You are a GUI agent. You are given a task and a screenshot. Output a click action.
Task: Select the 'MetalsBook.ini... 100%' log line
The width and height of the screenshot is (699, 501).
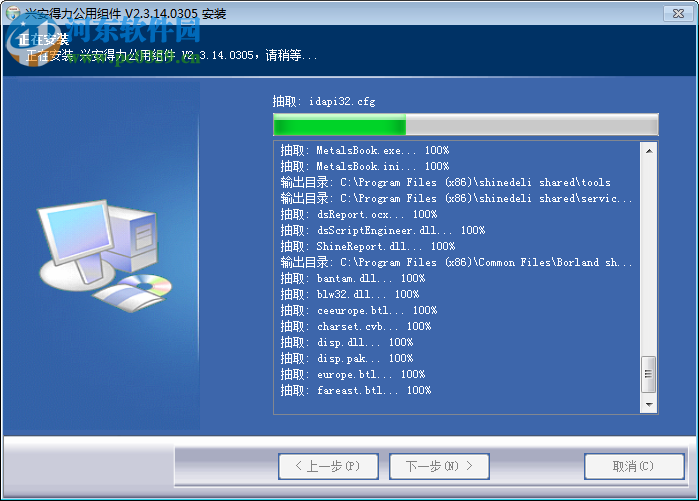click(365, 166)
